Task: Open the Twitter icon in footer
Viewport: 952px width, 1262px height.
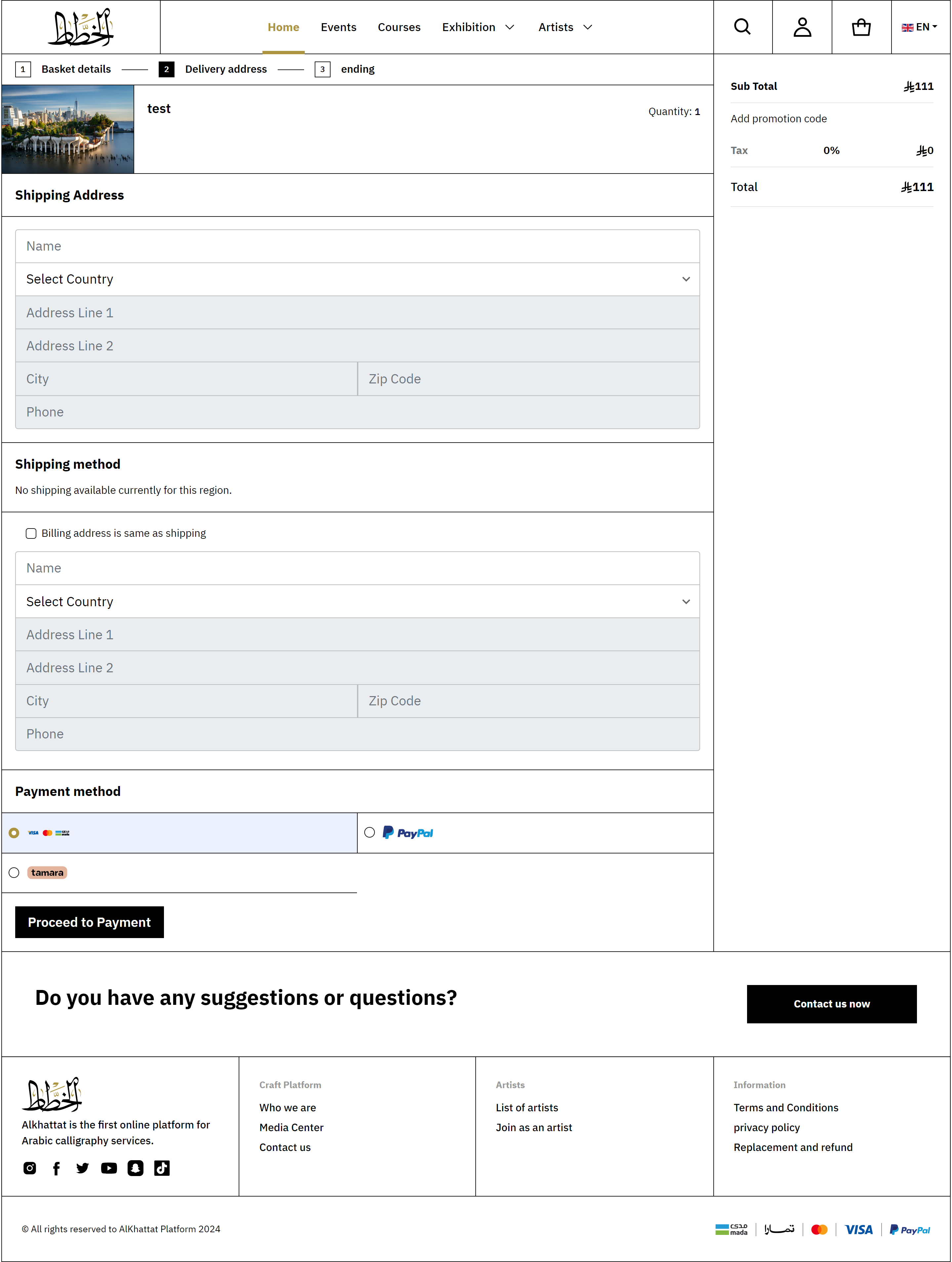Action: [x=83, y=1168]
